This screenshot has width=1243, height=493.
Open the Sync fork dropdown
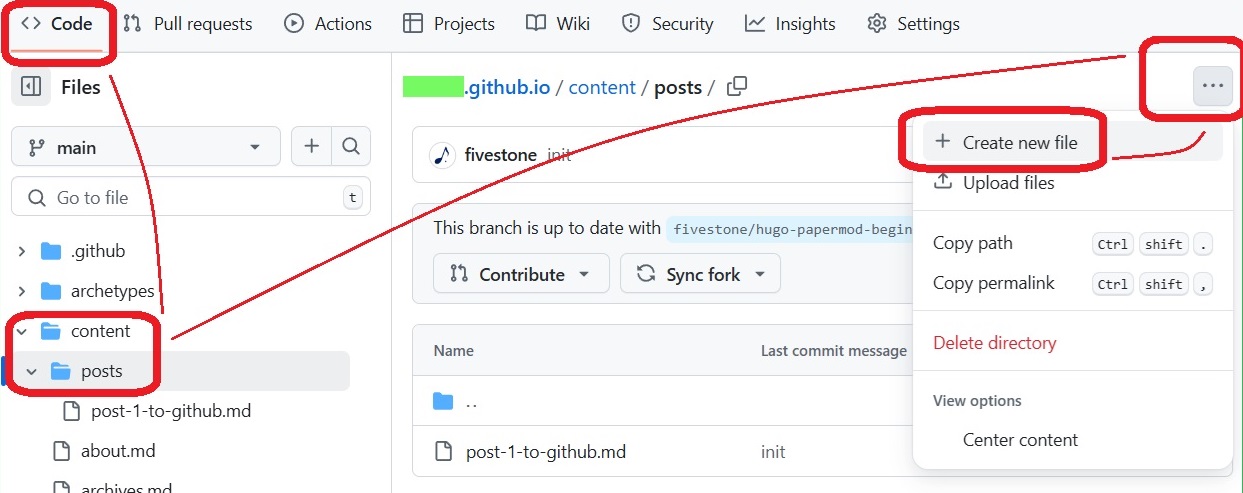tap(700, 274)
